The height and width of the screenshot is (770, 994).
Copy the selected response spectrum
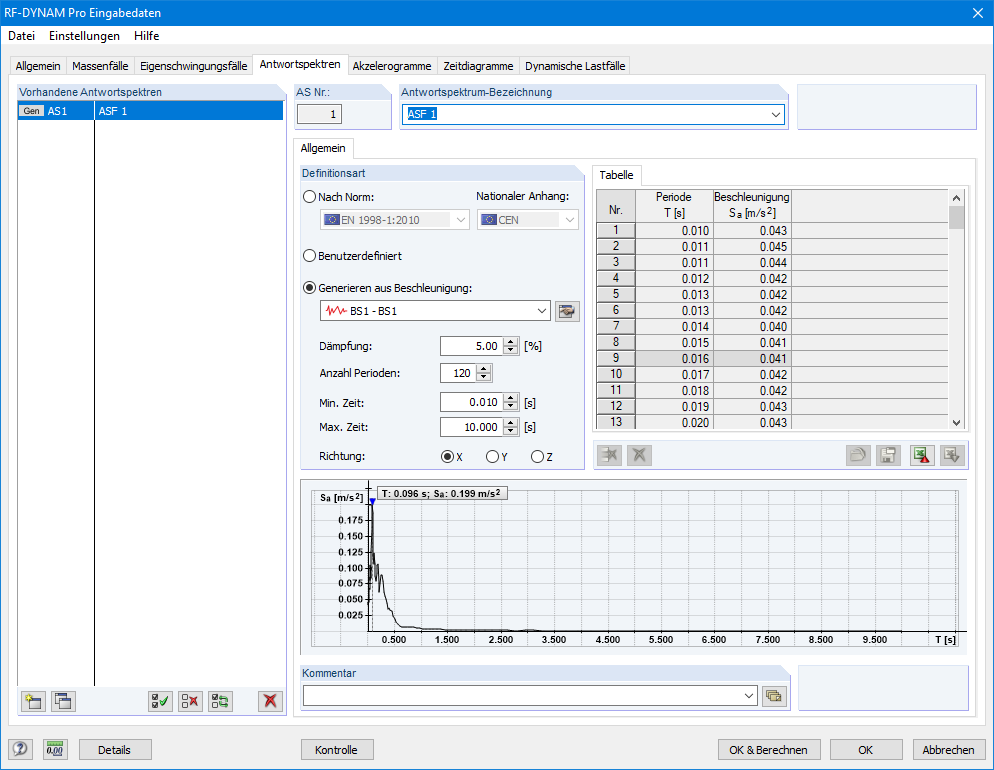pos(63,701)
